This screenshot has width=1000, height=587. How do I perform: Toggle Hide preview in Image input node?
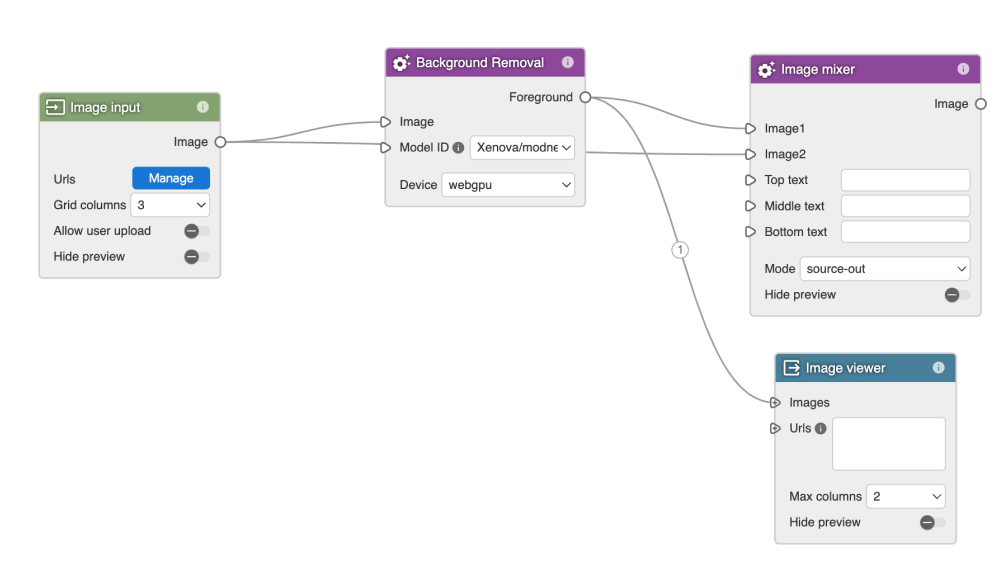(196, 257)
